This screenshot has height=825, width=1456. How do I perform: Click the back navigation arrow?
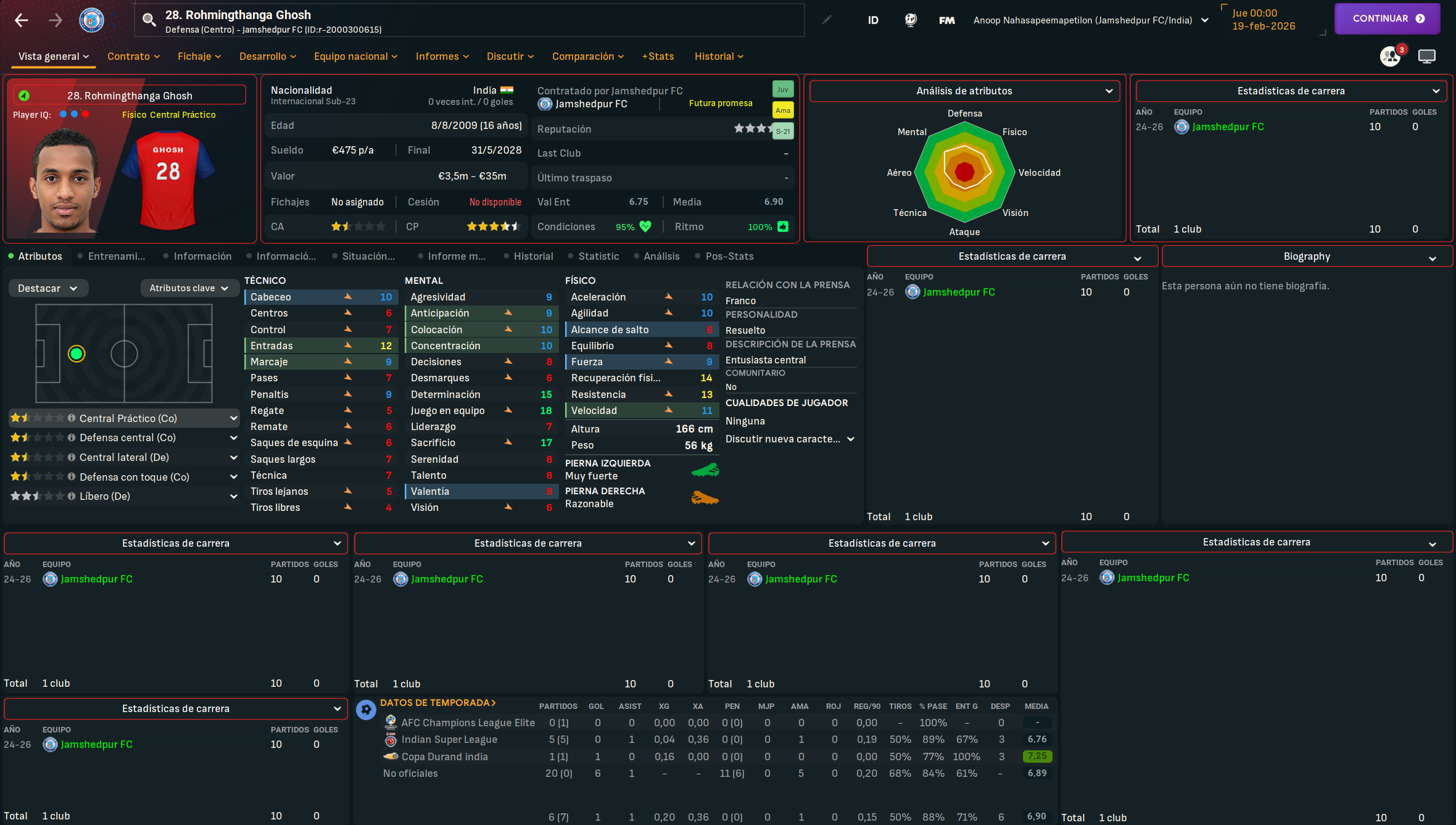[x=22, y=20]
